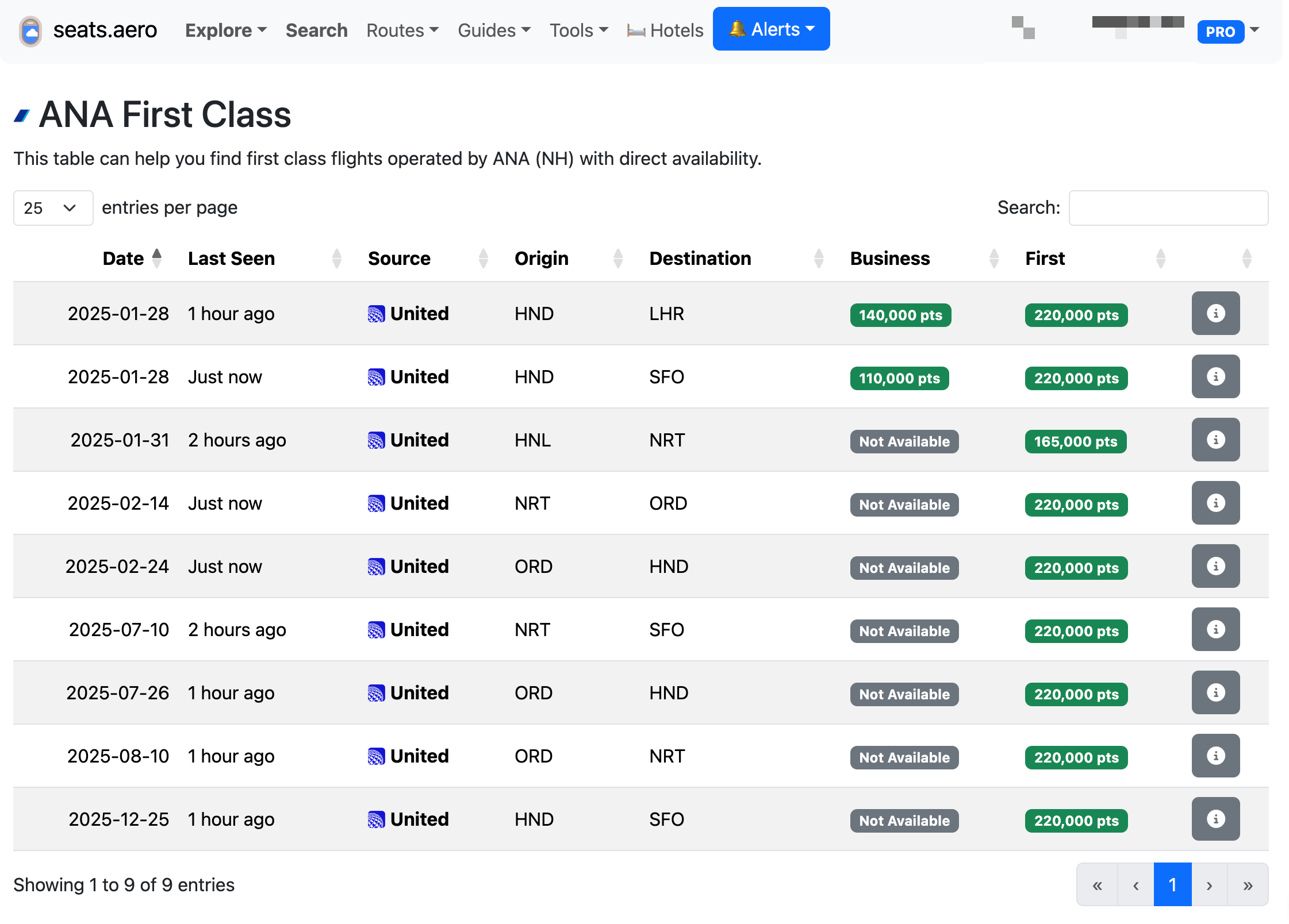Click Not Available badge in 2025-02-14 row
The width and height of the screenshot is (1289, 924).
point(904,505)
